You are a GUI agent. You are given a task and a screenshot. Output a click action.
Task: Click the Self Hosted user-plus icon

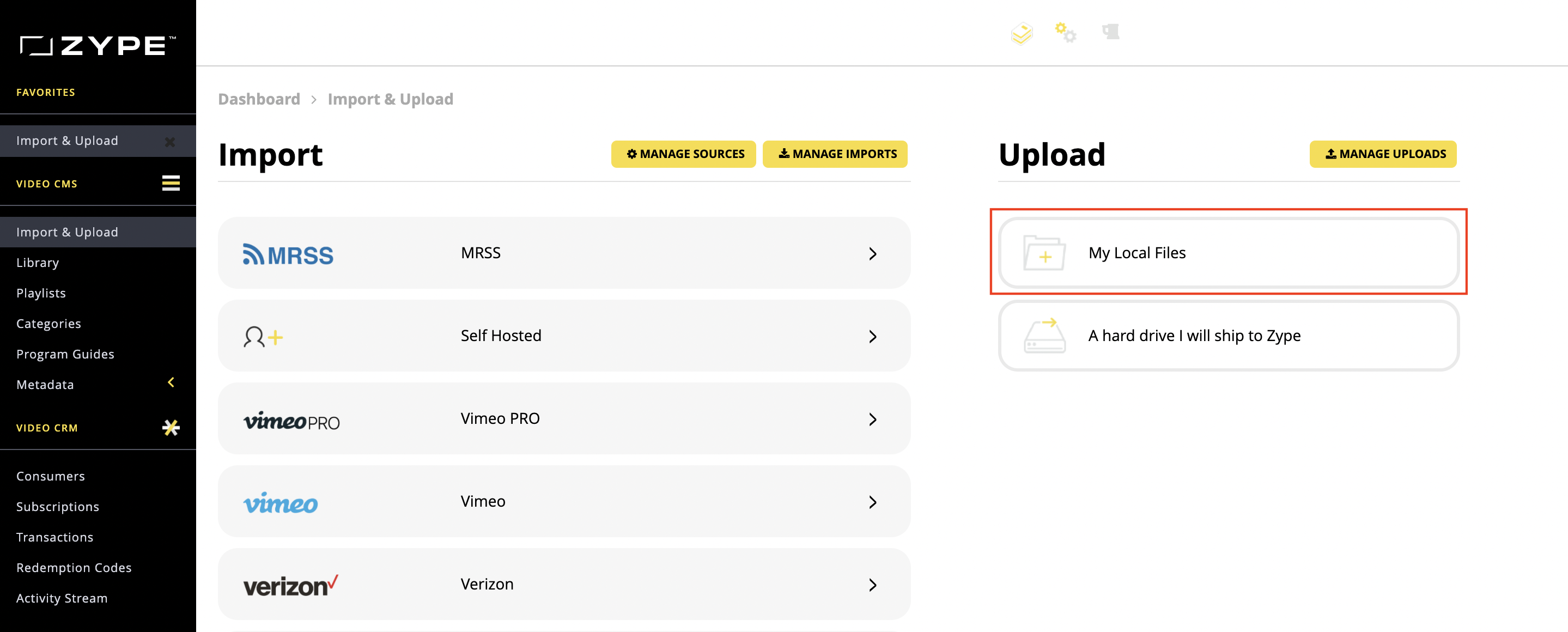pos(263,337)
